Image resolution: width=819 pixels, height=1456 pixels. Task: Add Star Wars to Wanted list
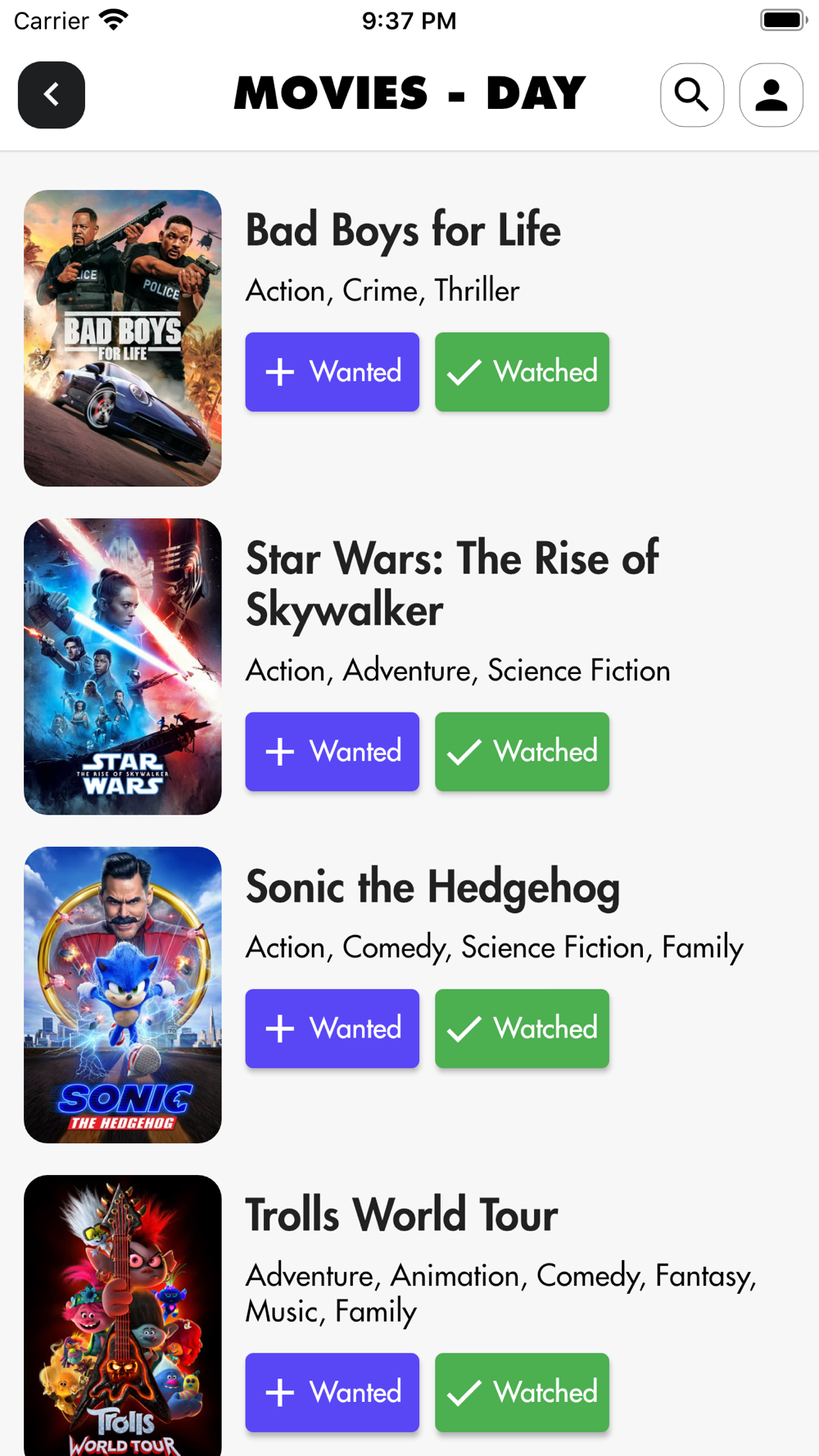(x=333, y=752)
